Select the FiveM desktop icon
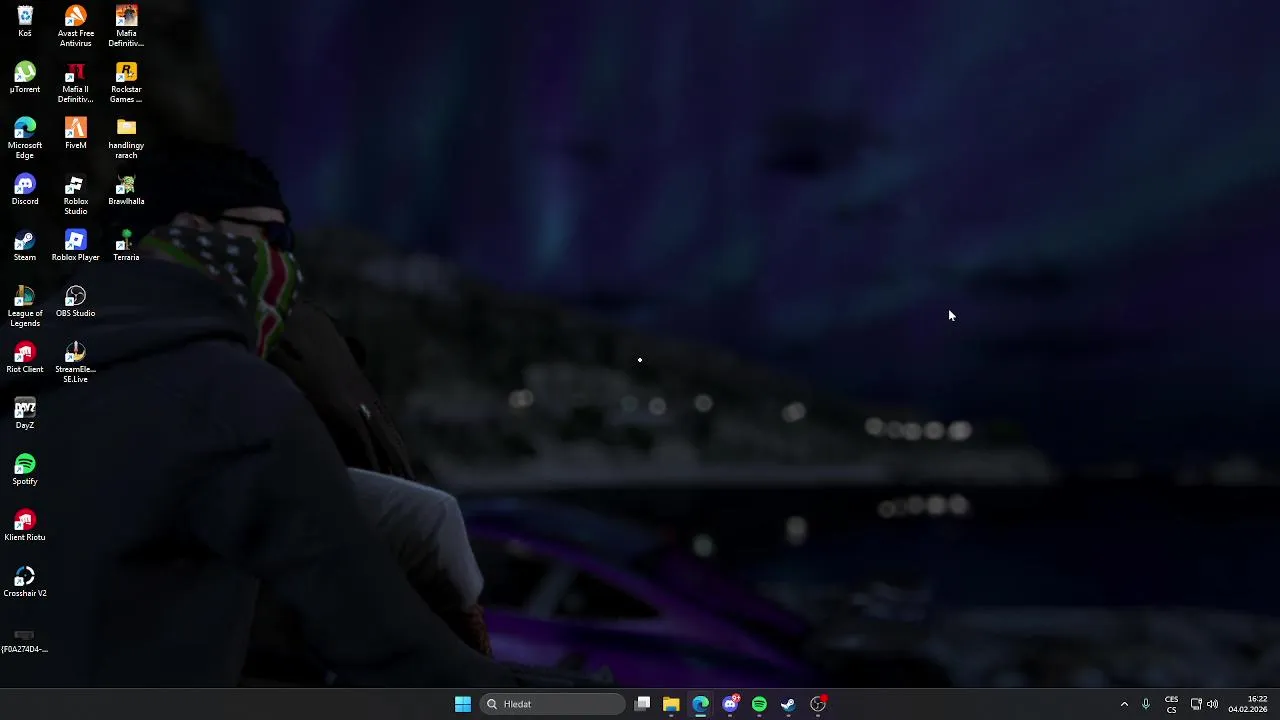Screen dimensions: 1280x720 coord(75,134)
